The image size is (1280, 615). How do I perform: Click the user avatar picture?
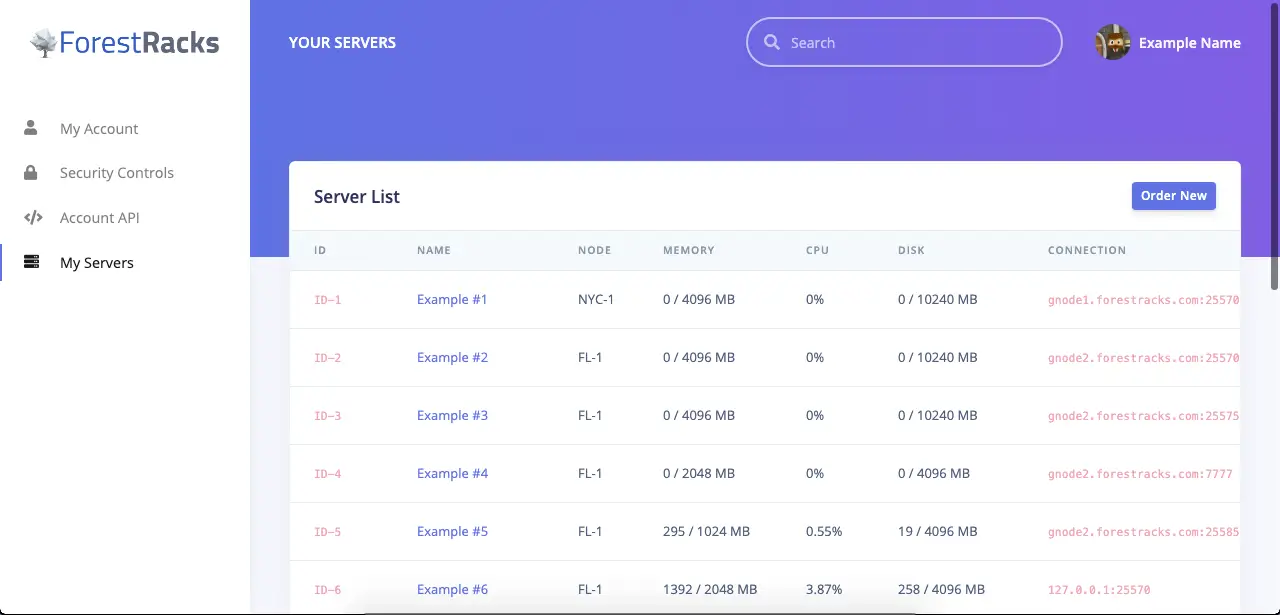click(x=1113, y=43)
